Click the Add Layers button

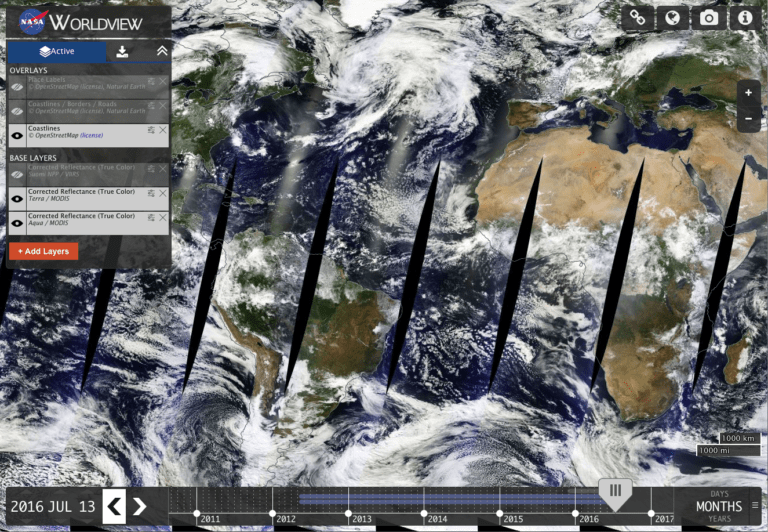click(x=43, y=251)
